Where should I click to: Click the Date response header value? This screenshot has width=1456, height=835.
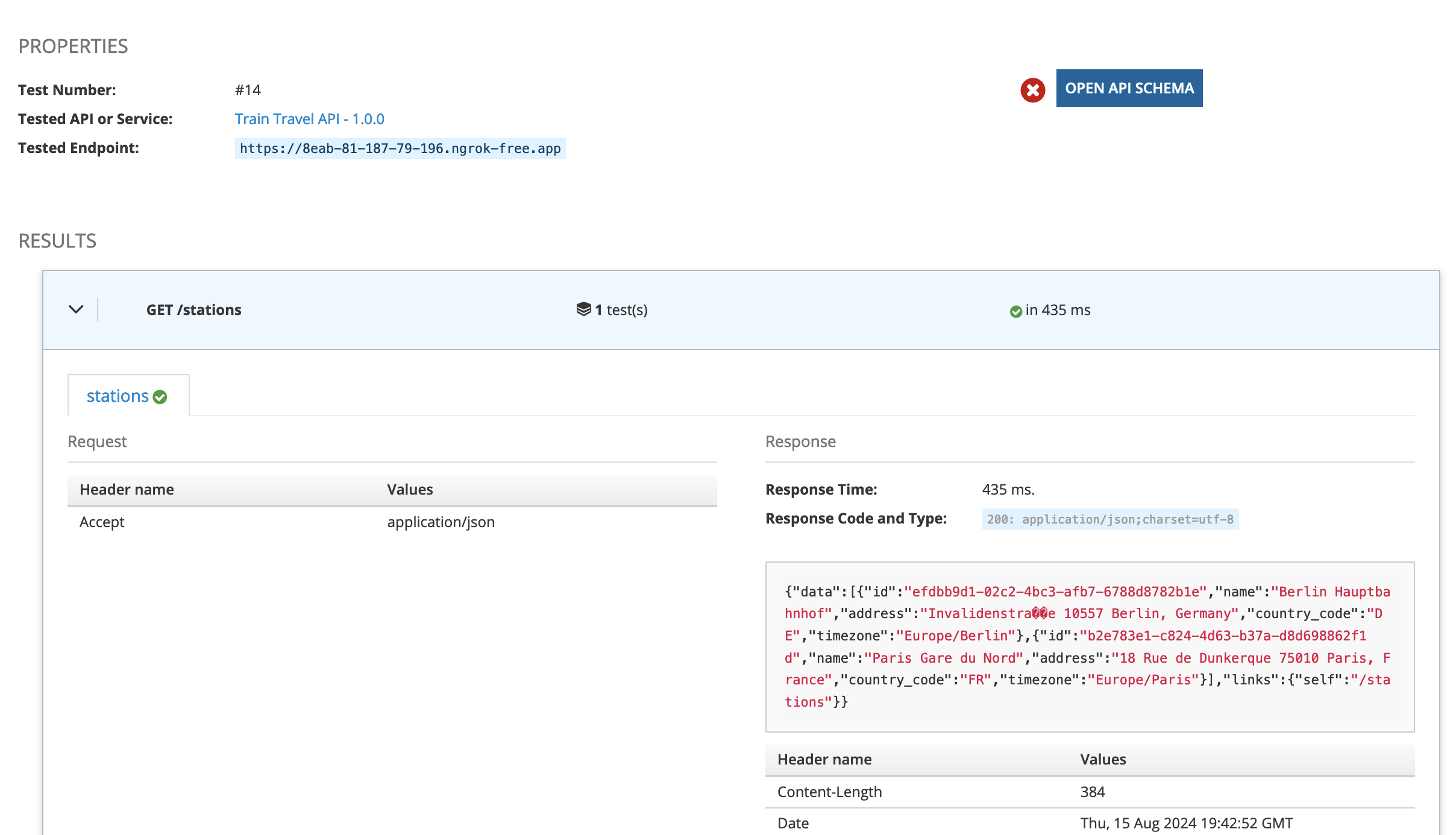pyautogui.click(x=1186, y=823)
